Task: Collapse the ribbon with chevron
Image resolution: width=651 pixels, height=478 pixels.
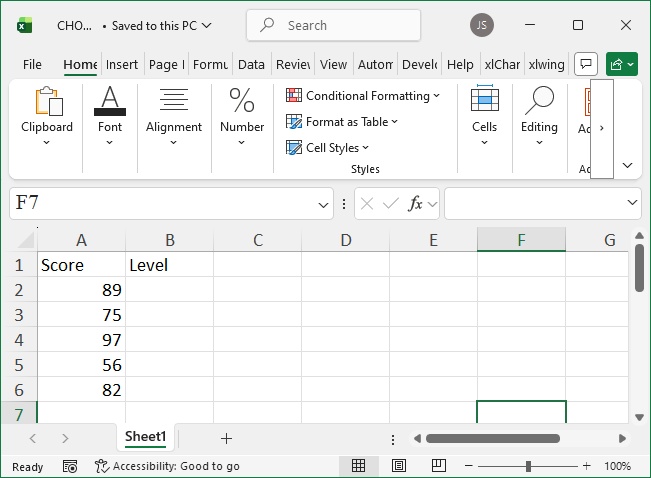Action: [x=627, y=165]
